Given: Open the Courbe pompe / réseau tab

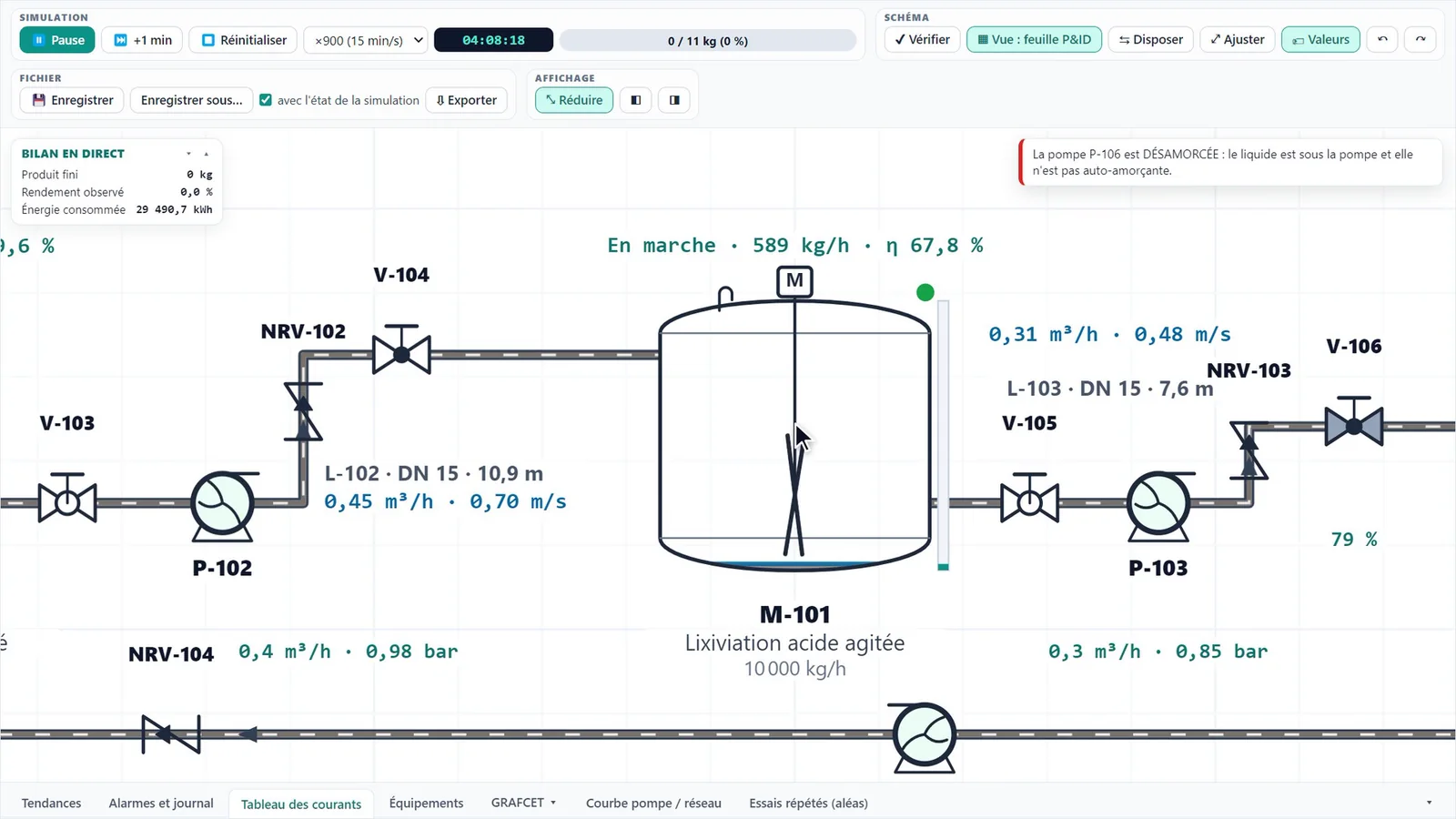Looking at the screenshot, I should coord(653,803).
